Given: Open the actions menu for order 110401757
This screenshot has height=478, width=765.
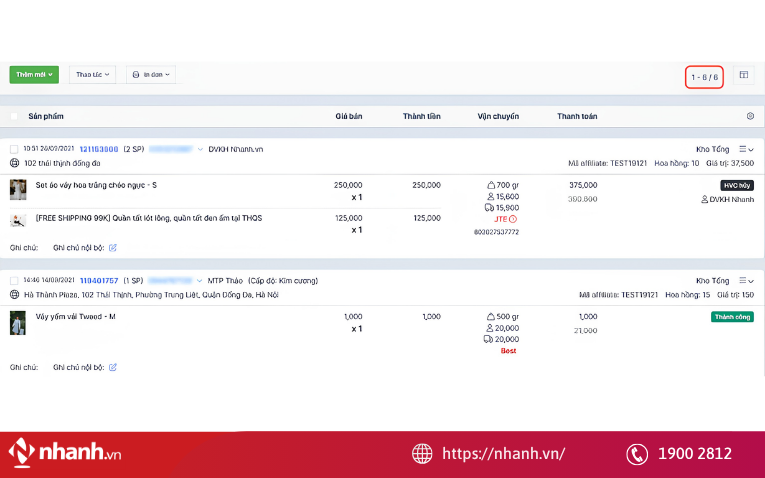Looking at the screenshot, I should (x=746, y=281).
